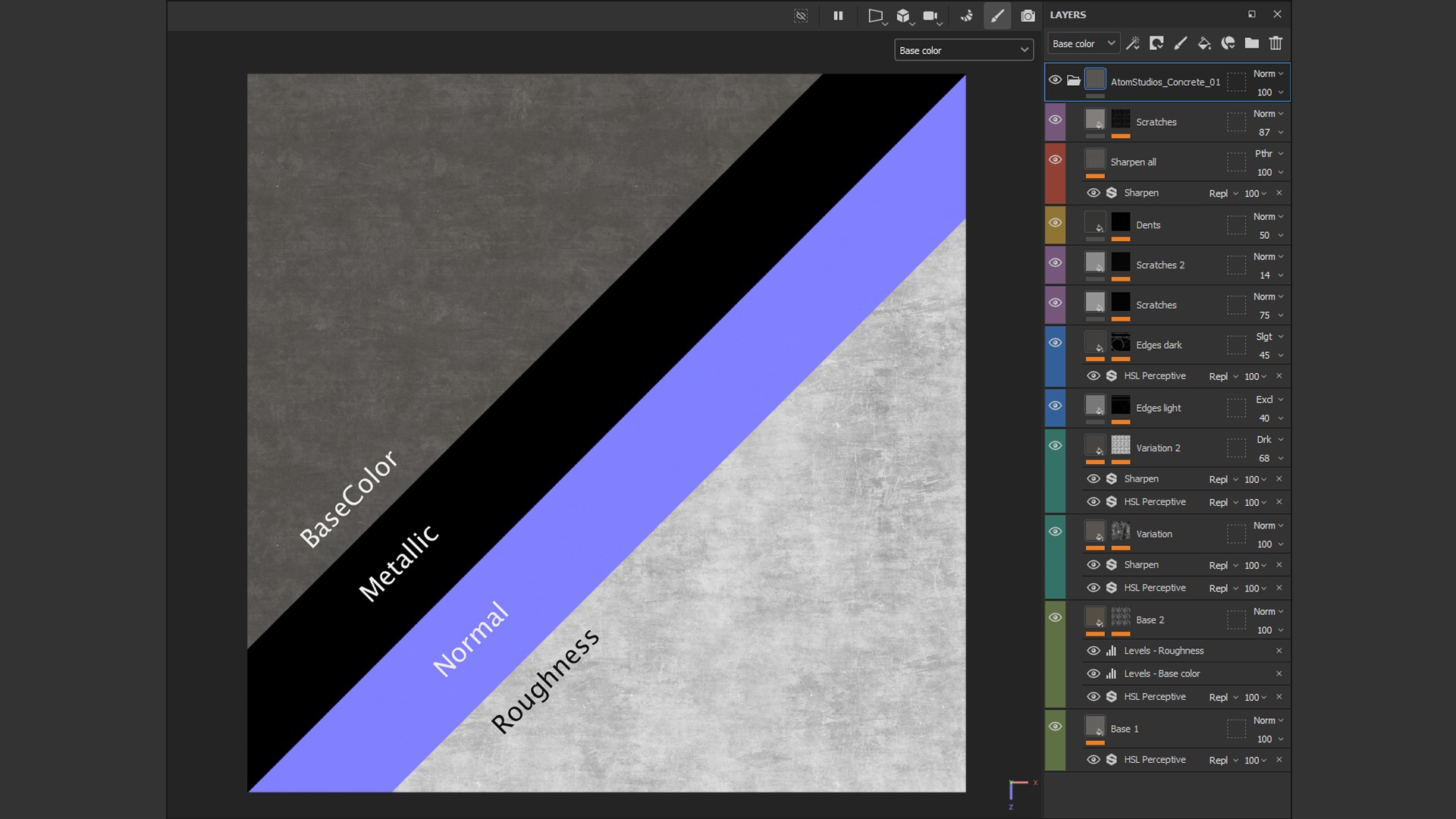
Task: Click the camera screenshot icon
Action: pos(1028,16)
